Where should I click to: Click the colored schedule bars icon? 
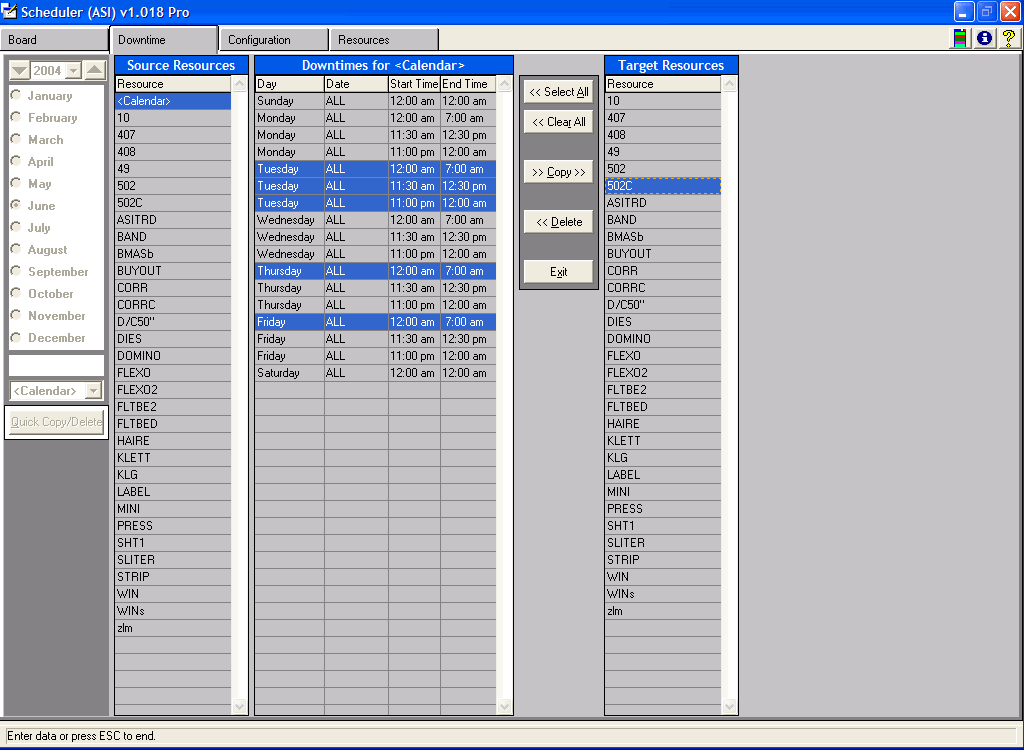tap(961, 39)
